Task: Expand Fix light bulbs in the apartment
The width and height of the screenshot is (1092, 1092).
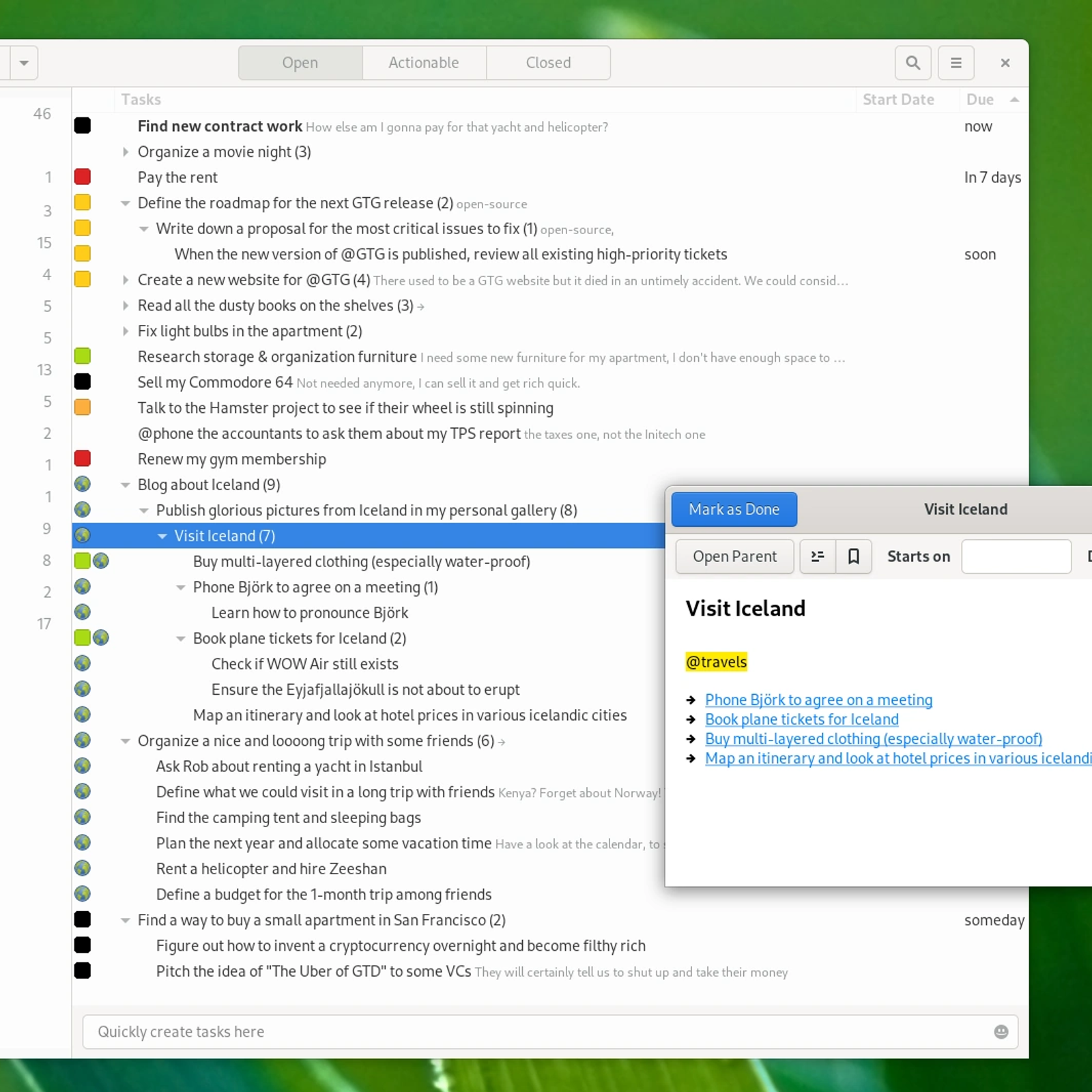Action: pyautogui.click(x=126, y=331)
